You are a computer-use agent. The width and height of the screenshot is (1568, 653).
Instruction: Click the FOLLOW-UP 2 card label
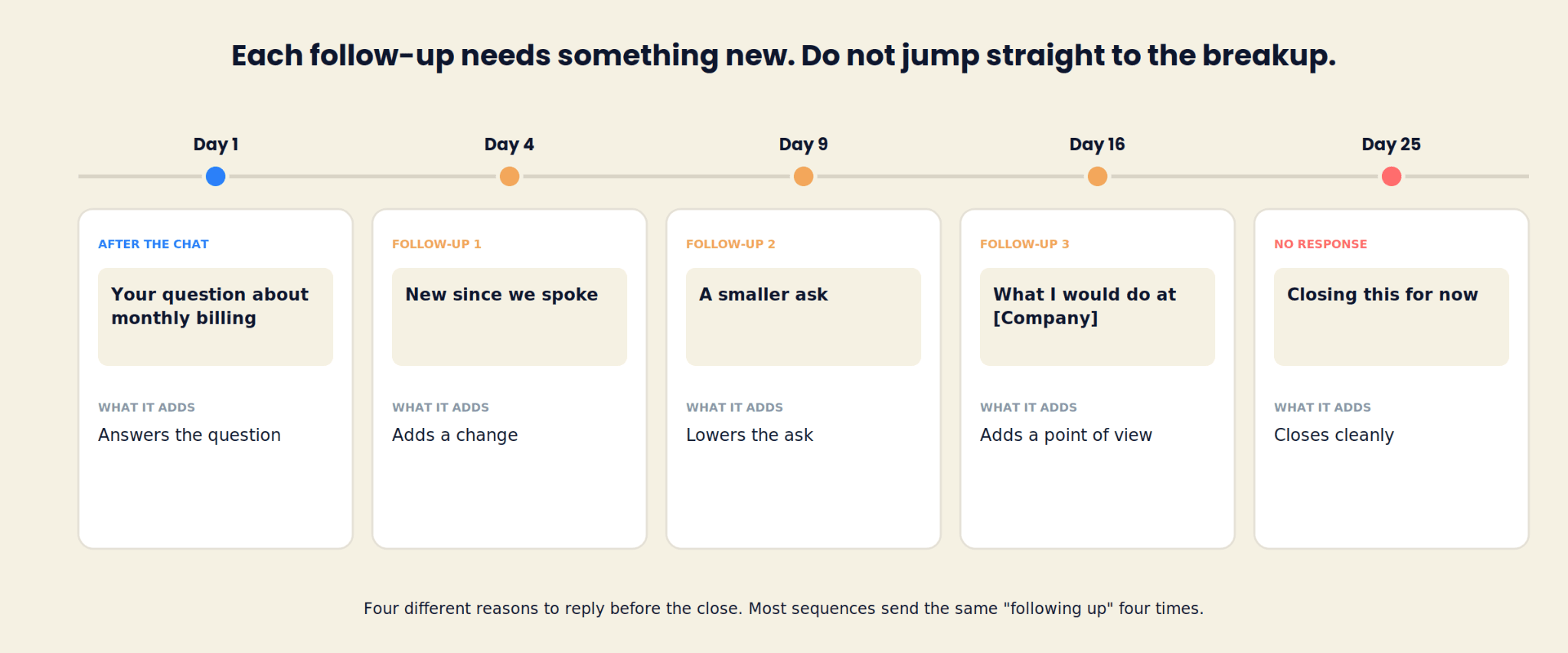pos(730,244)
